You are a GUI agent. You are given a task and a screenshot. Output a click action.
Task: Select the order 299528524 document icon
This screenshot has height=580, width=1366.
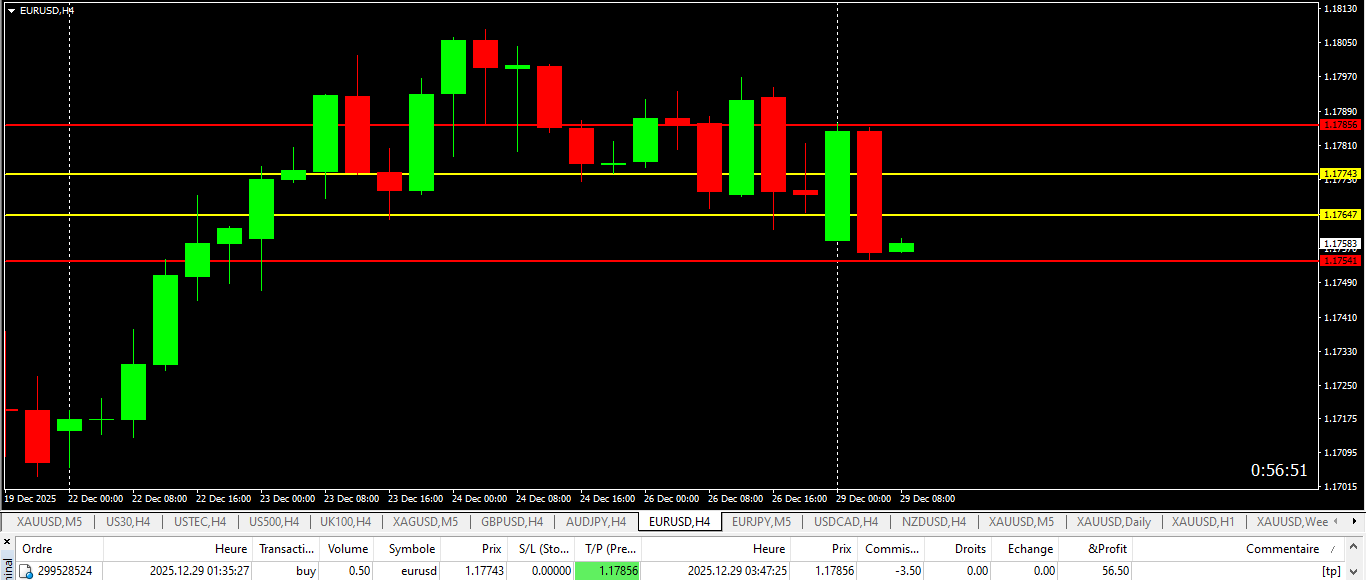pyautogui.click(x=26, y=571)
